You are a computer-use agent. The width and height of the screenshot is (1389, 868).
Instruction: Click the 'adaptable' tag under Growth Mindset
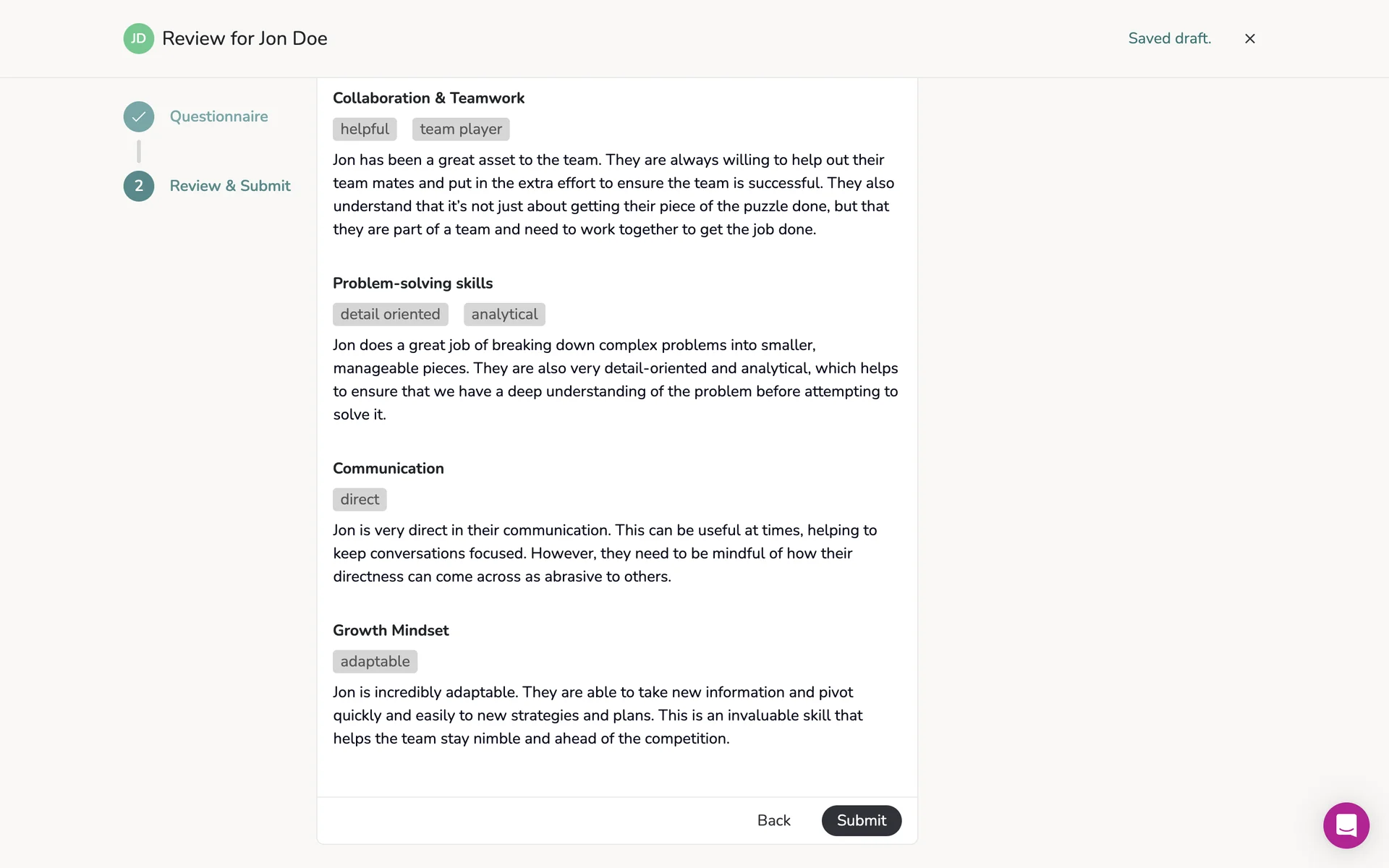coord(375,662)
